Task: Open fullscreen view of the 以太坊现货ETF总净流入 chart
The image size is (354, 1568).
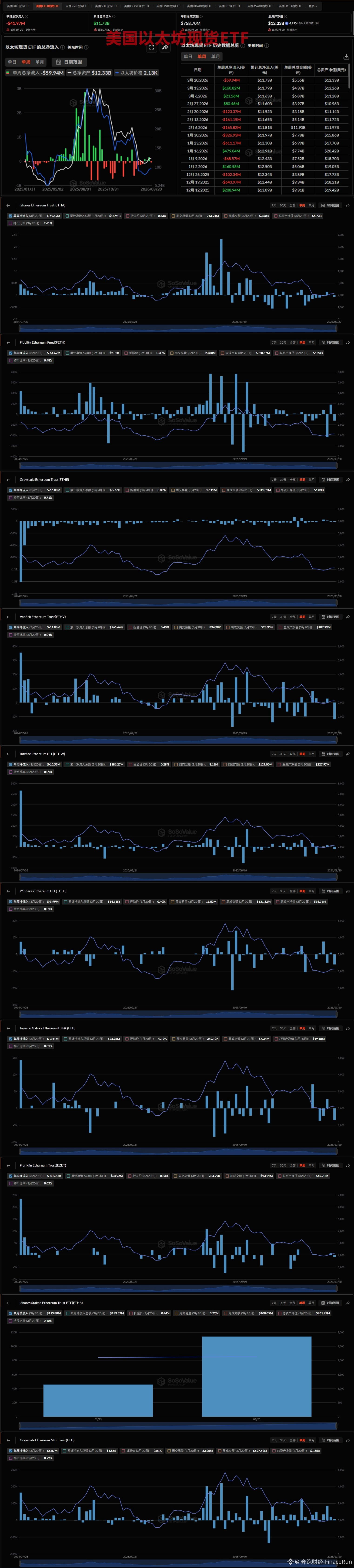Action: click(x=152, y=47)
